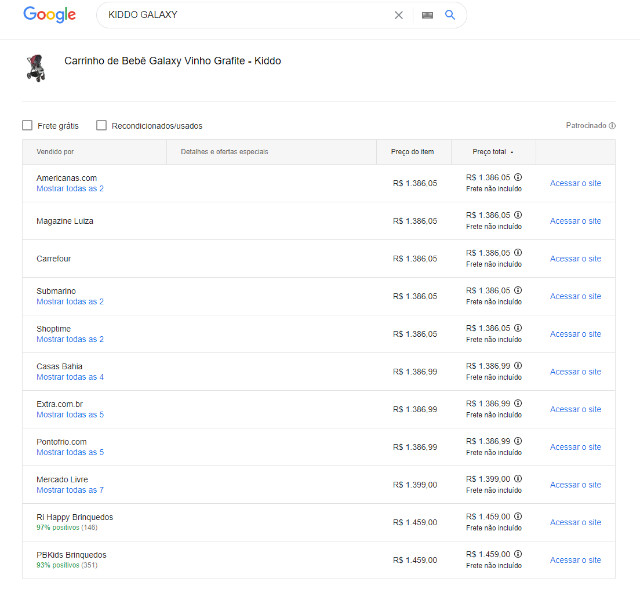Click price info icon in Extra.com.br row
640x597 pixels.
pos(518,403)
